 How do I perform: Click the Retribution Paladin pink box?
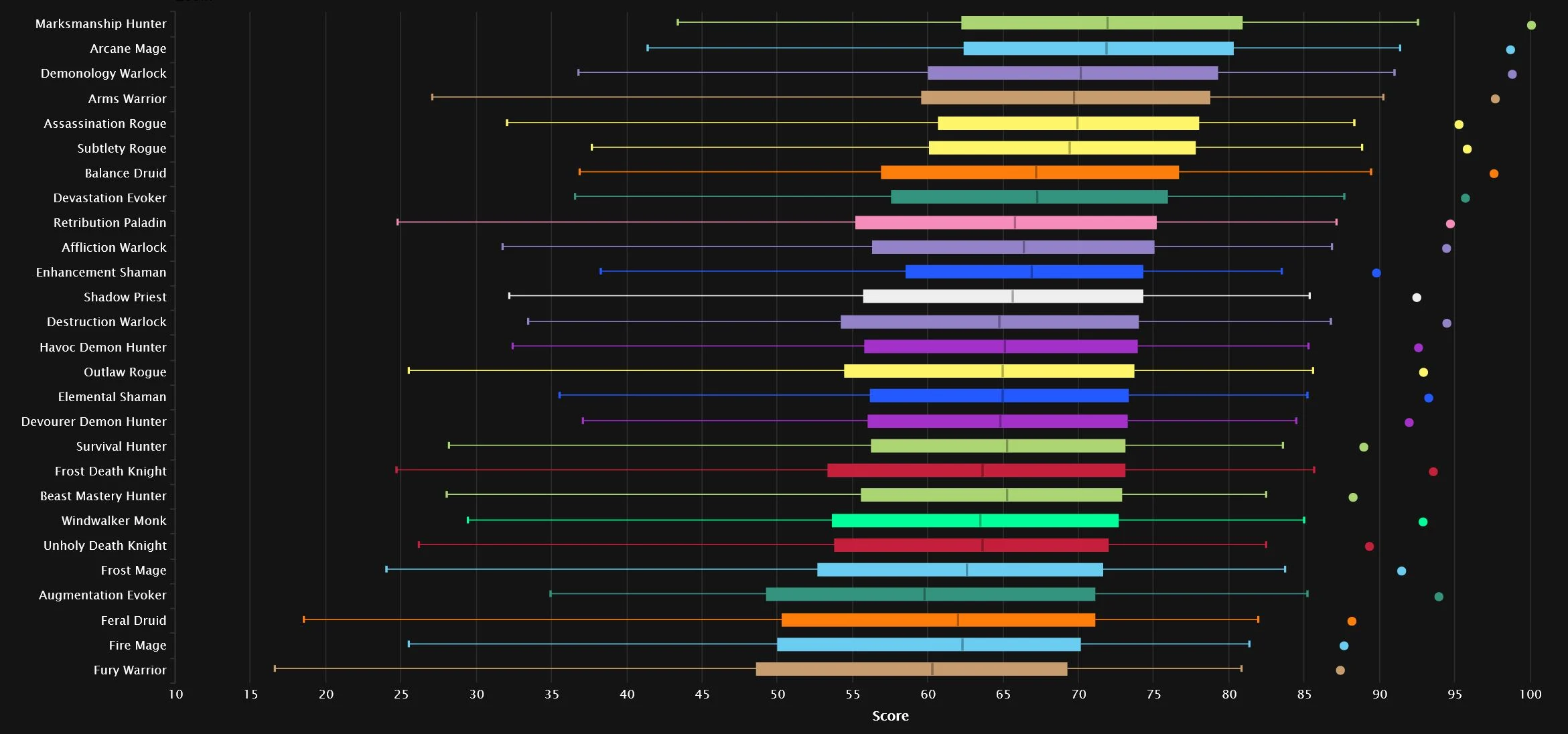click(x=1005, y=222)
